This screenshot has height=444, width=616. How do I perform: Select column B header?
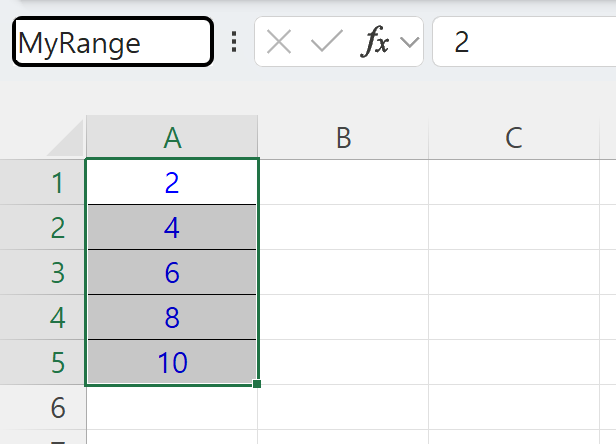click(x=343, y=138)
